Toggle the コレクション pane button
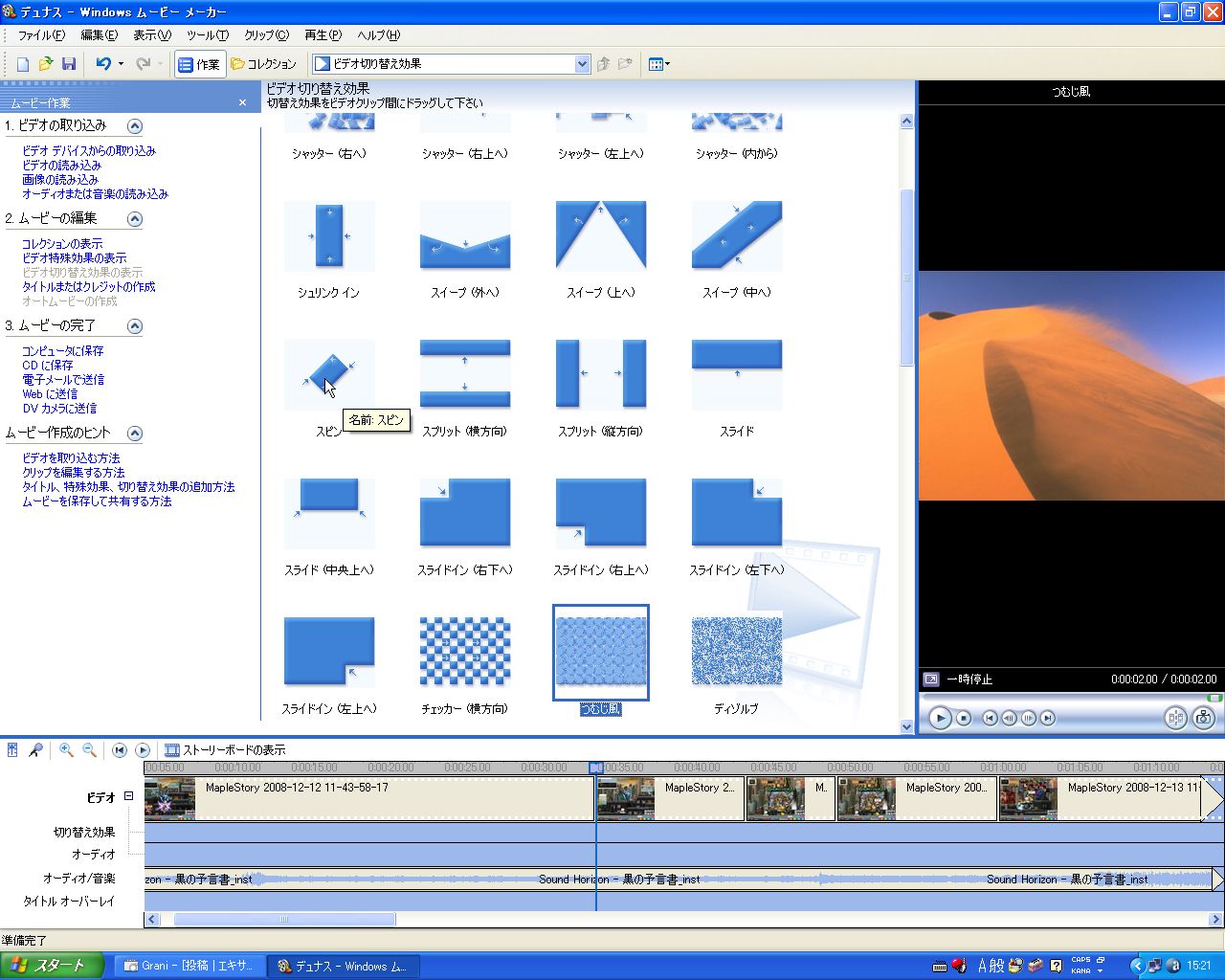The width and height of the screenshot is (1225, 980). [x=264, y=64]
